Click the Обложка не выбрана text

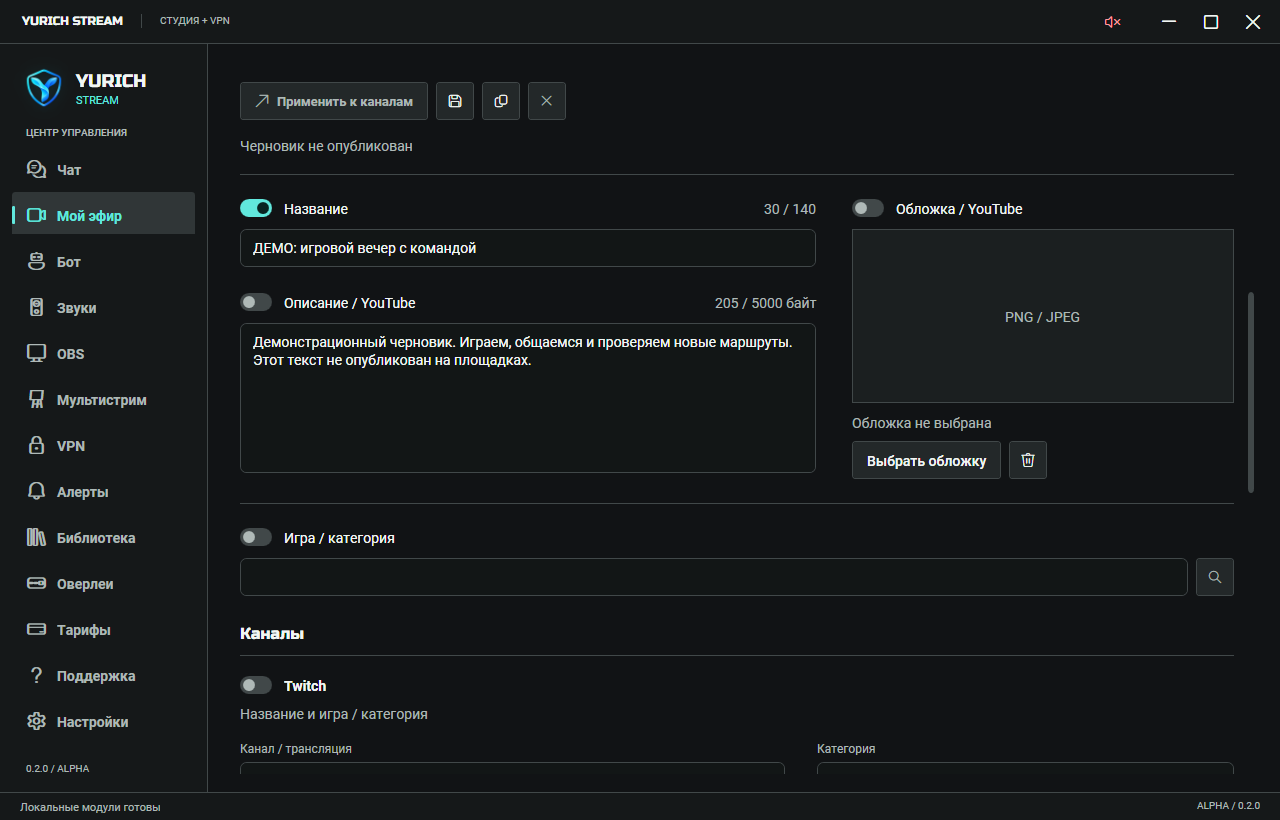click(x=922, y=423)
